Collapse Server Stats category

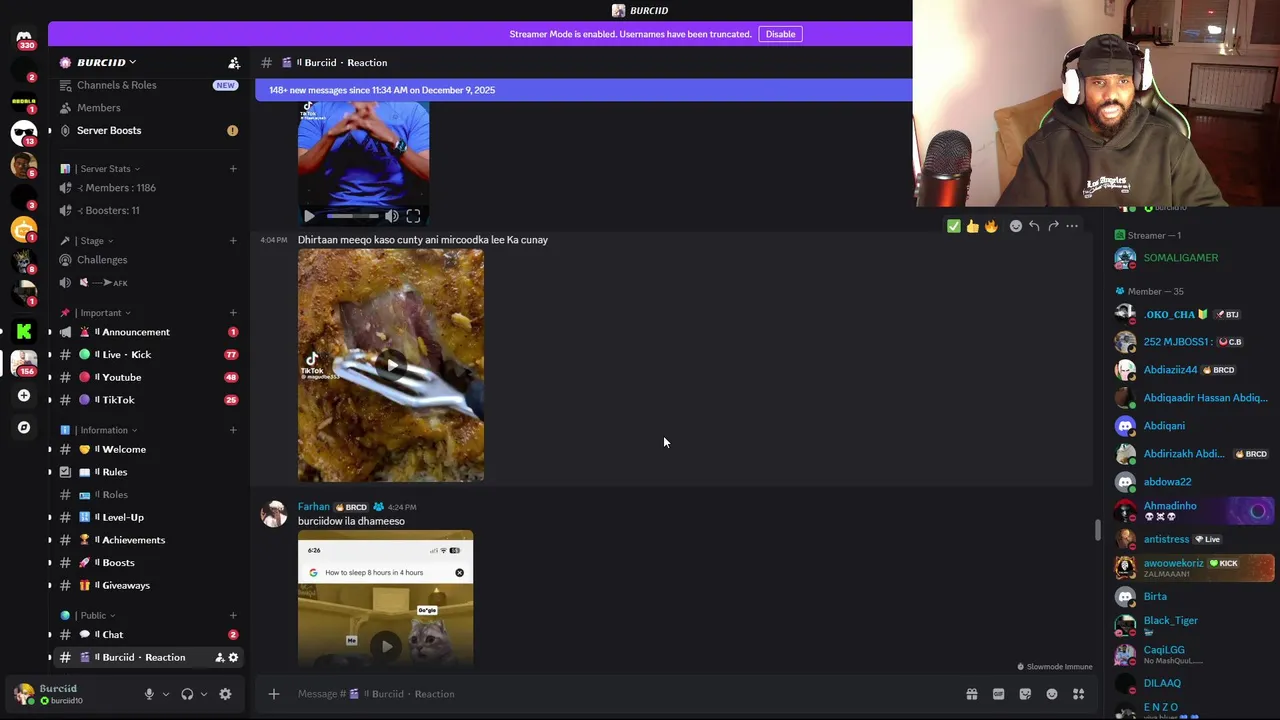coord(107,169)
